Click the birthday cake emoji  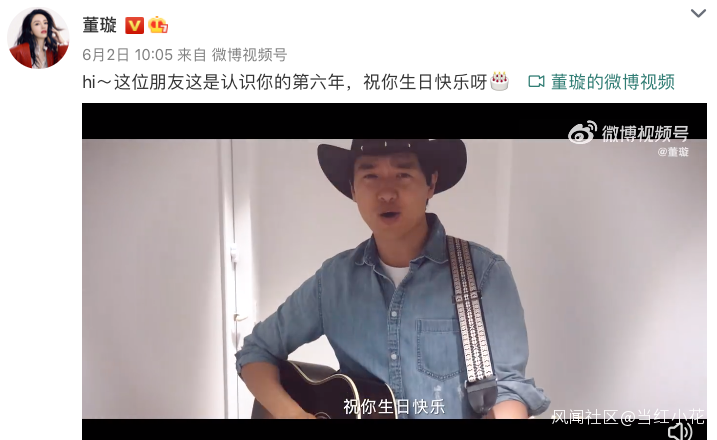(x=499, y=81)
